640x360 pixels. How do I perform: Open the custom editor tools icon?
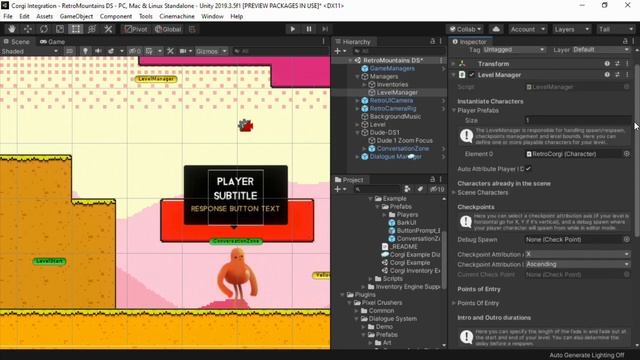pos(108,29)
